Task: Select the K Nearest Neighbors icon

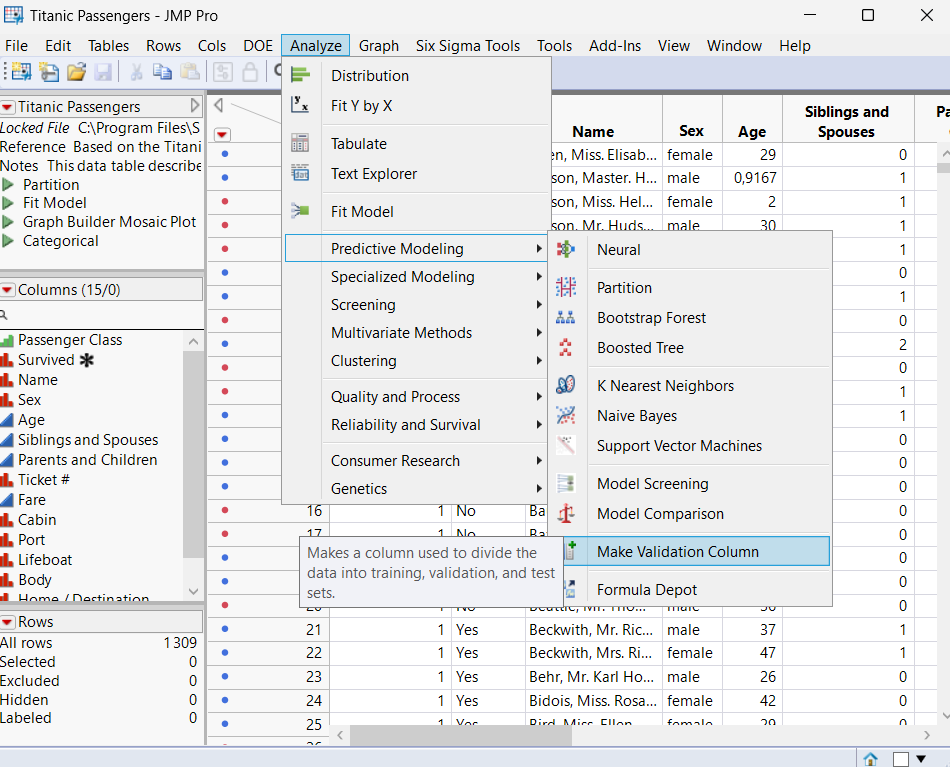Action: [565, 385]
